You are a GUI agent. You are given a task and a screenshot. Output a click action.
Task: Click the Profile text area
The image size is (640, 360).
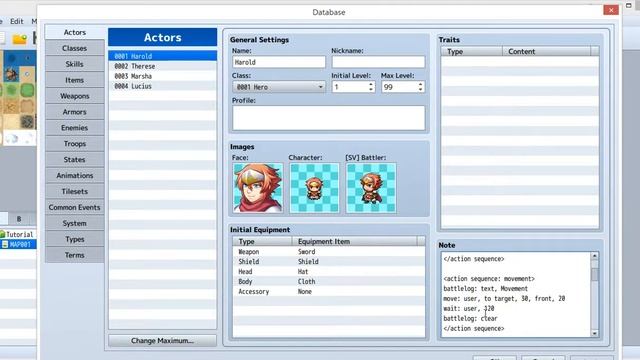329,118
